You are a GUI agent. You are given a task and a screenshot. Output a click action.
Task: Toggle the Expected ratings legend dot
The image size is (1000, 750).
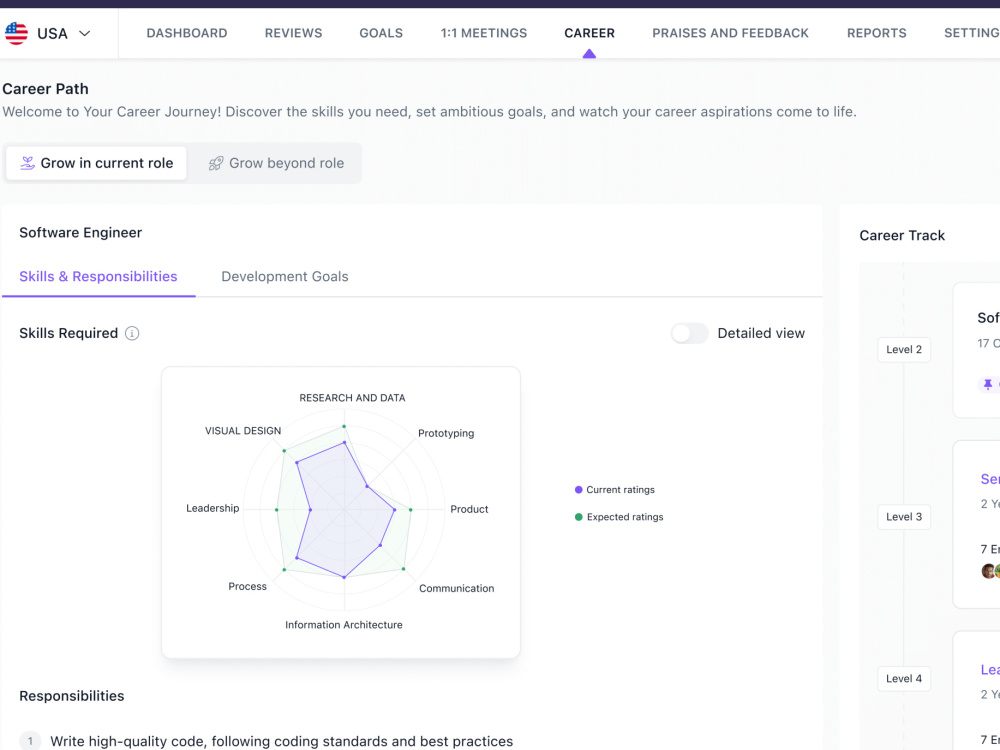tap(578, 517)
